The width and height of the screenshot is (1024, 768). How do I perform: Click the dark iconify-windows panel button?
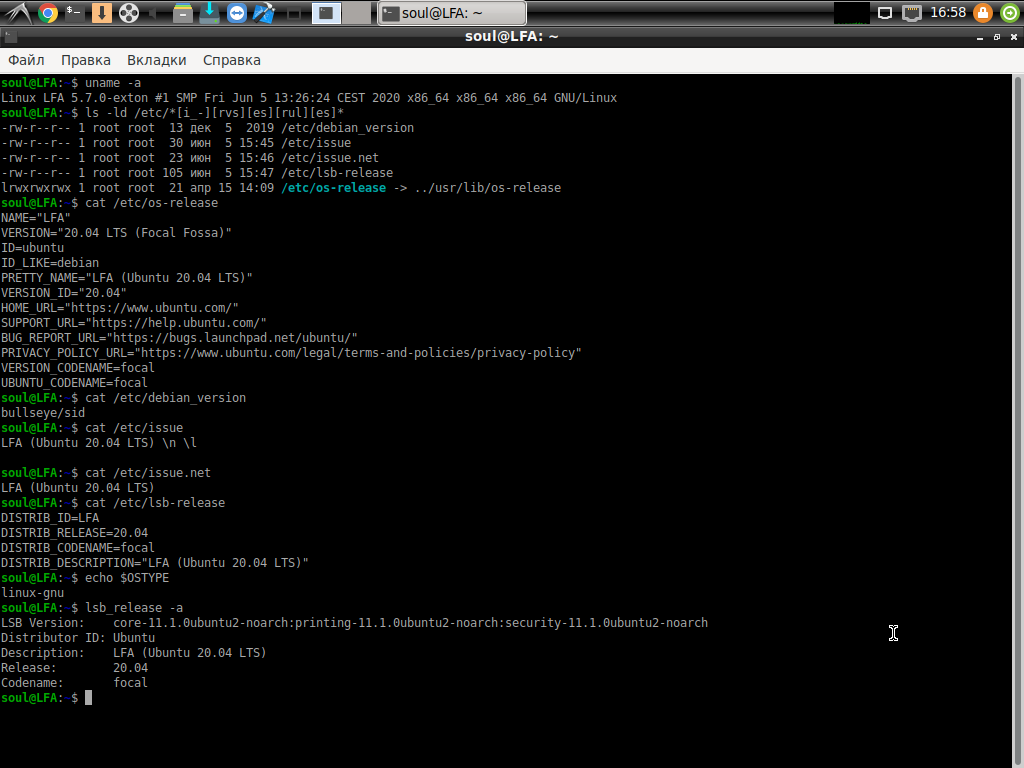coord(294,14)
